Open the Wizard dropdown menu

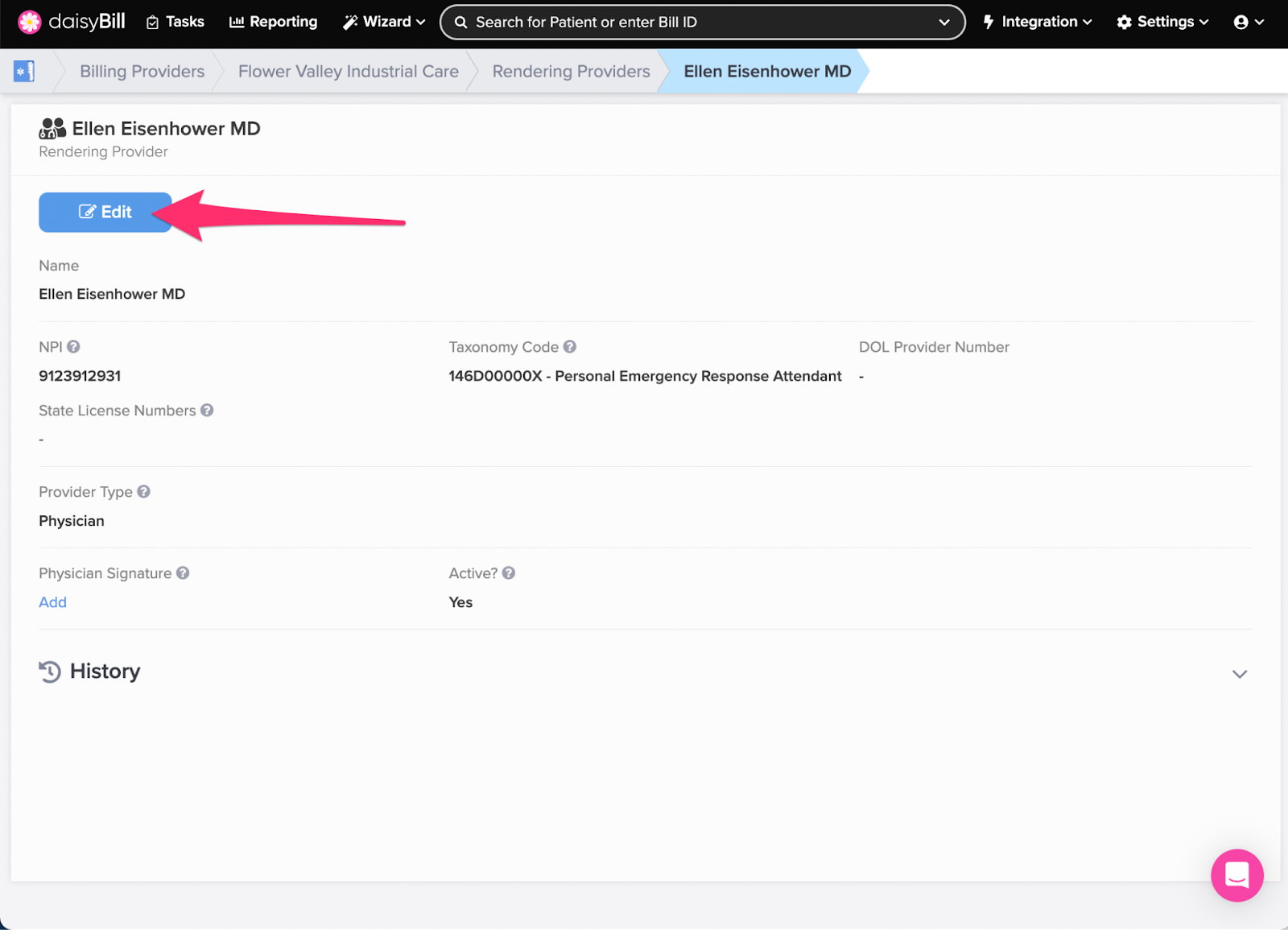pyautogui.click(x=384, y=22)
